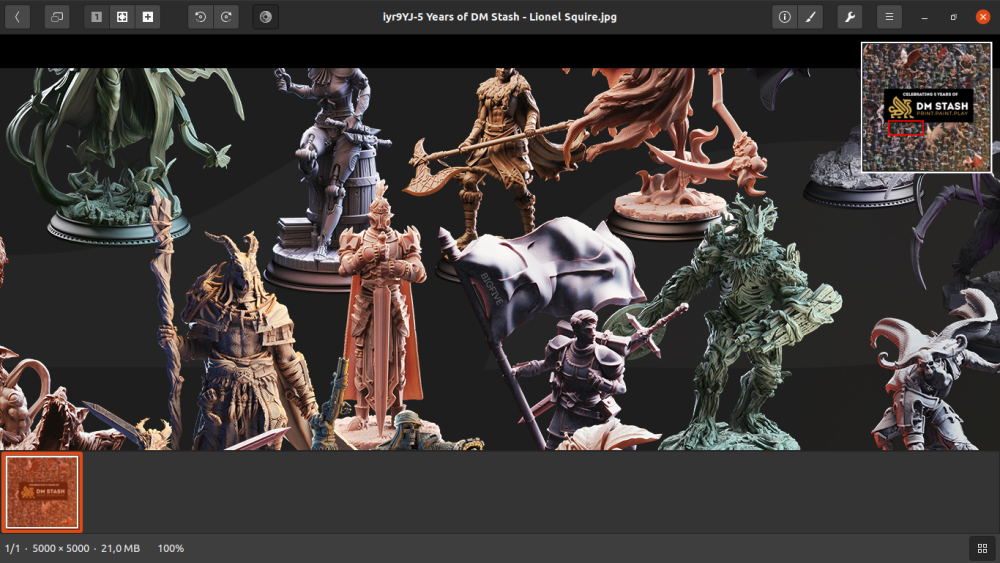Select the DM Stash thumbnail in filmstrip

click(x=42, y=491)
